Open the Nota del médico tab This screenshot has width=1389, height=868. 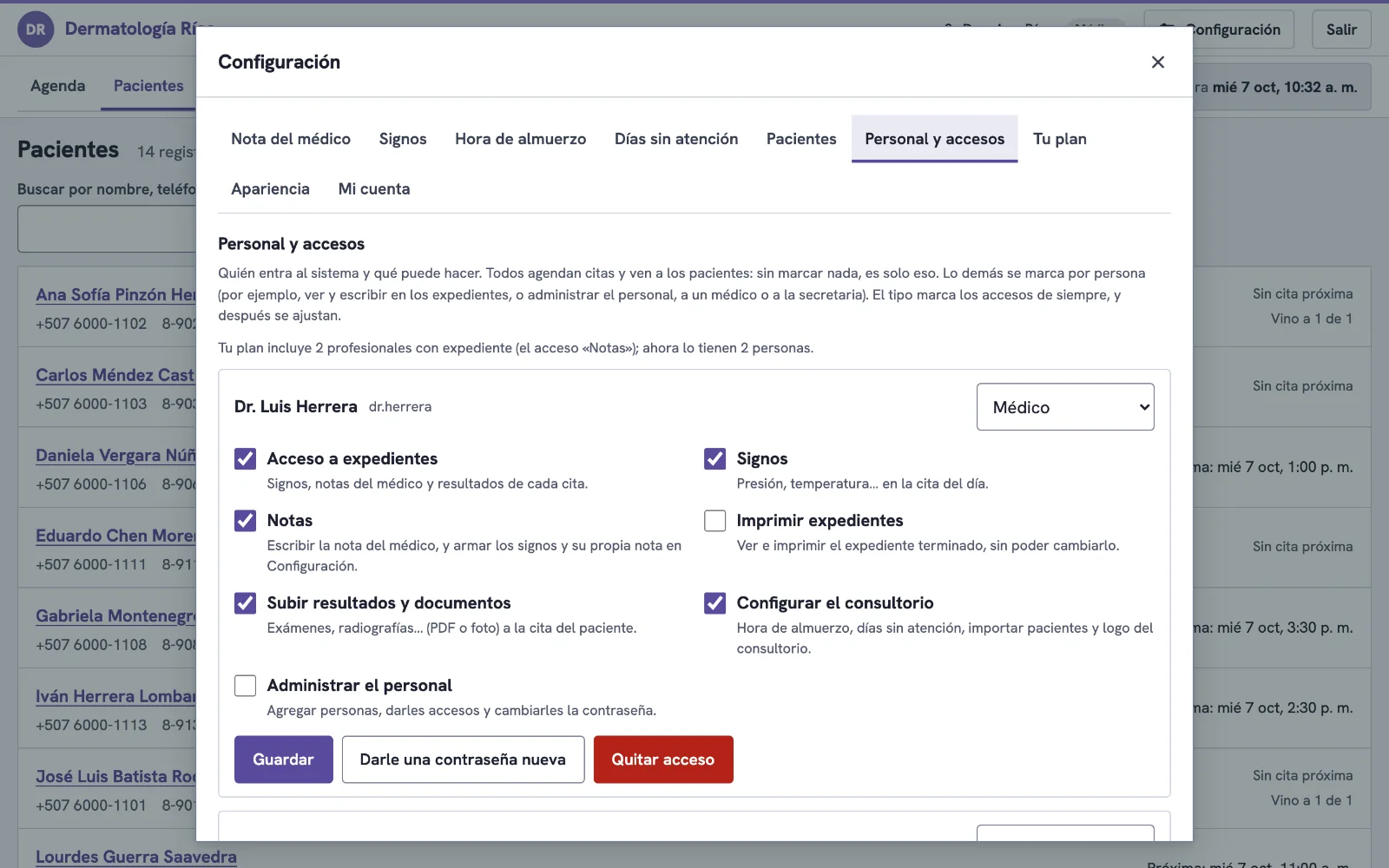[x=291, y=139]
